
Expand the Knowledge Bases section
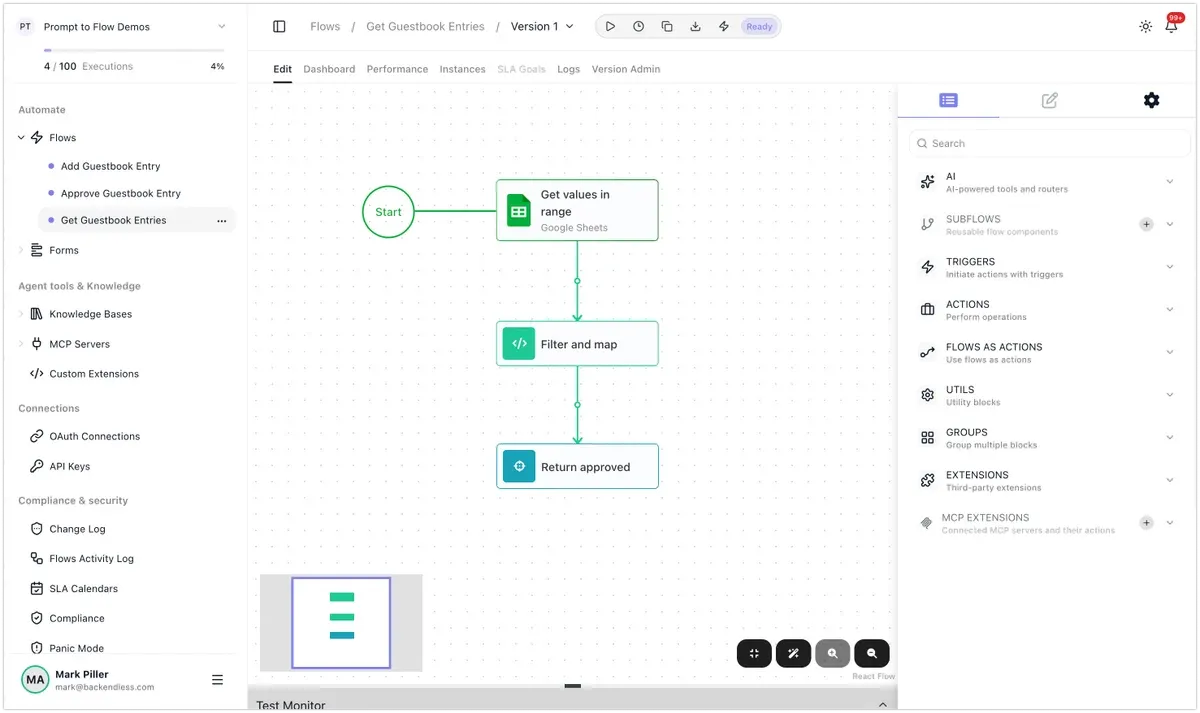coord(21,314)
